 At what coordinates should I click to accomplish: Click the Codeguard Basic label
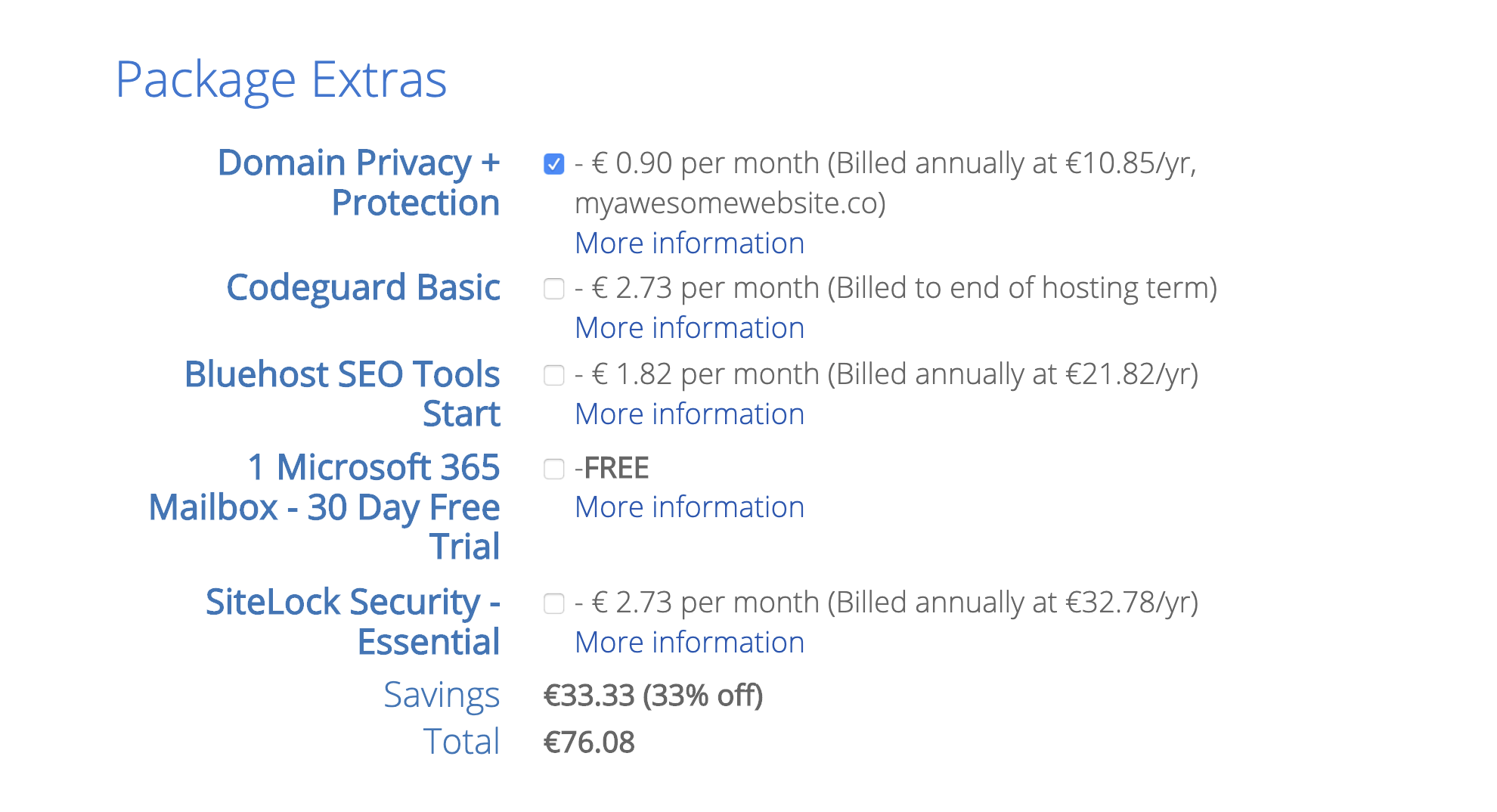click(x=363, y=288)
